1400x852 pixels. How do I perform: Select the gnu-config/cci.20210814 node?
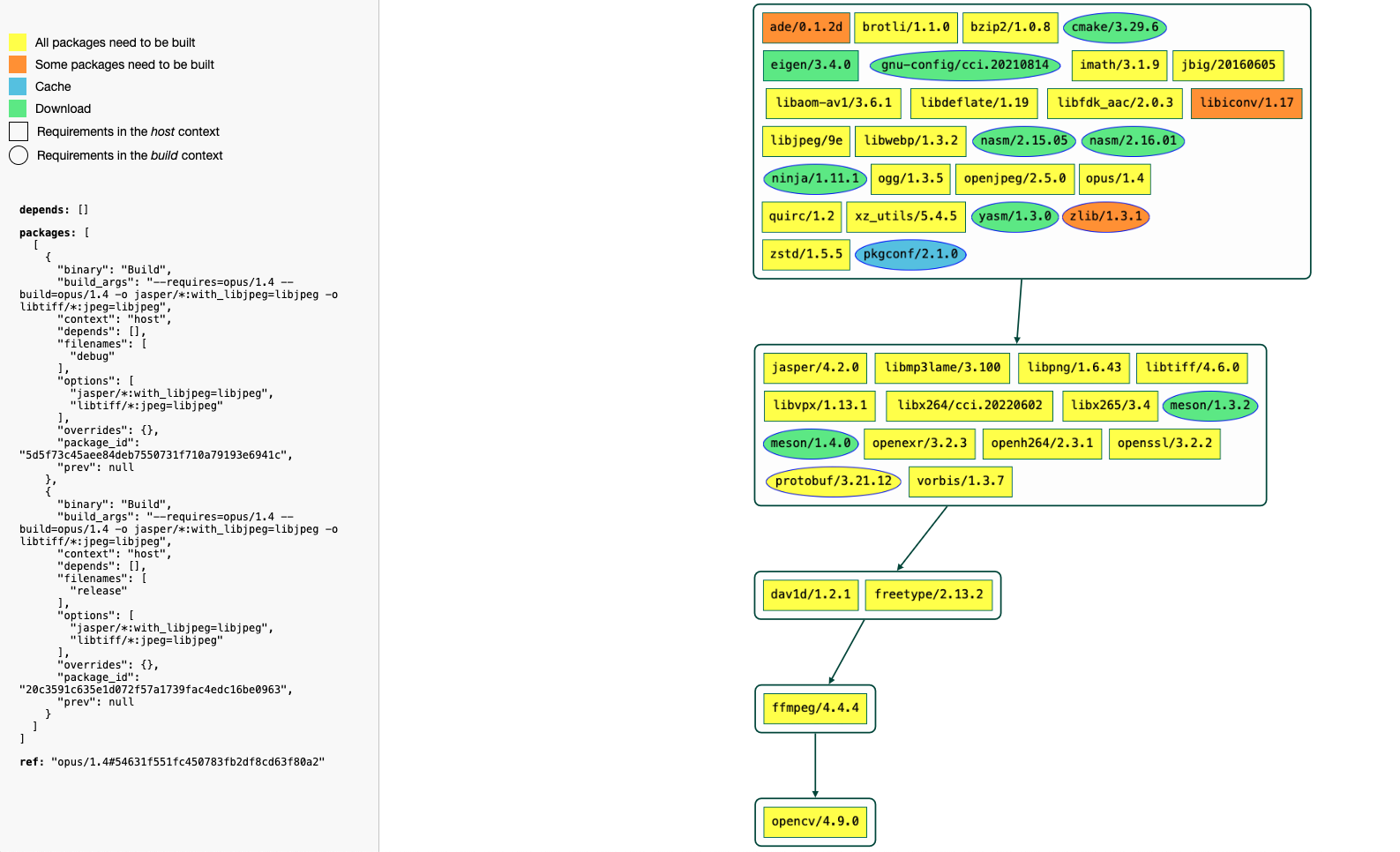(964, 65)
